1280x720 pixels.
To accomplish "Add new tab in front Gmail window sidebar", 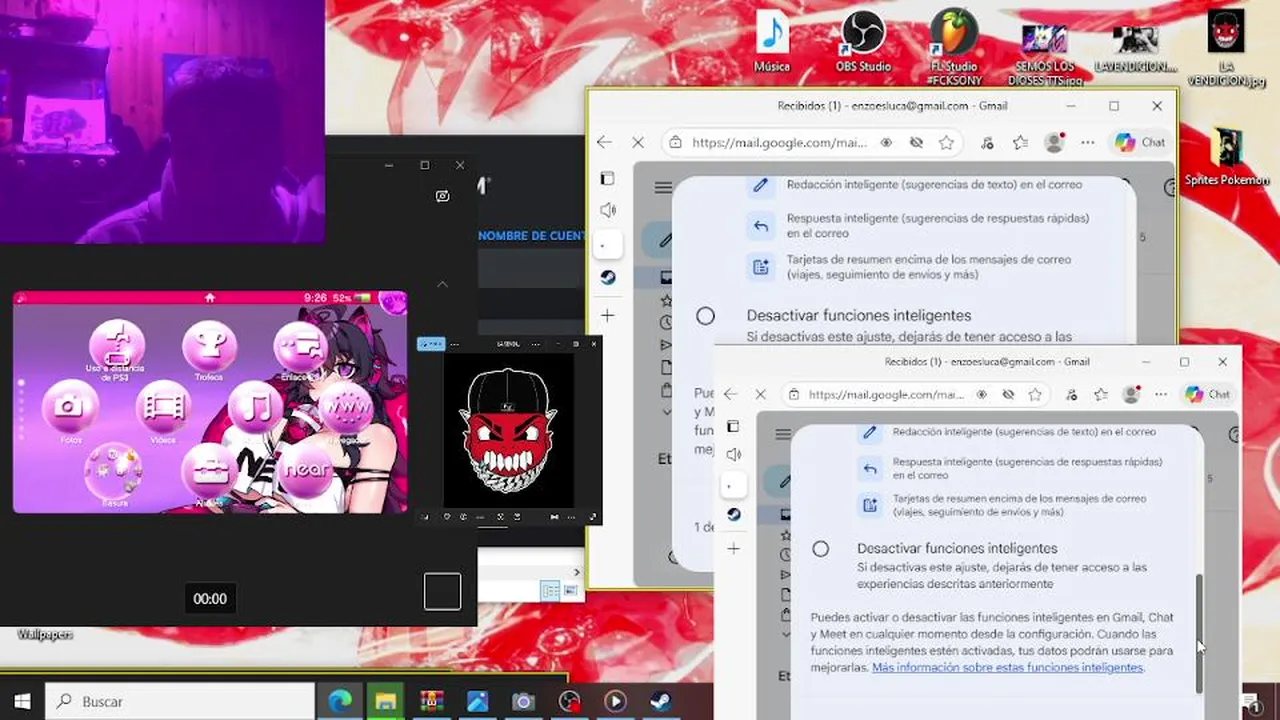I will click(x=733, y=549).
